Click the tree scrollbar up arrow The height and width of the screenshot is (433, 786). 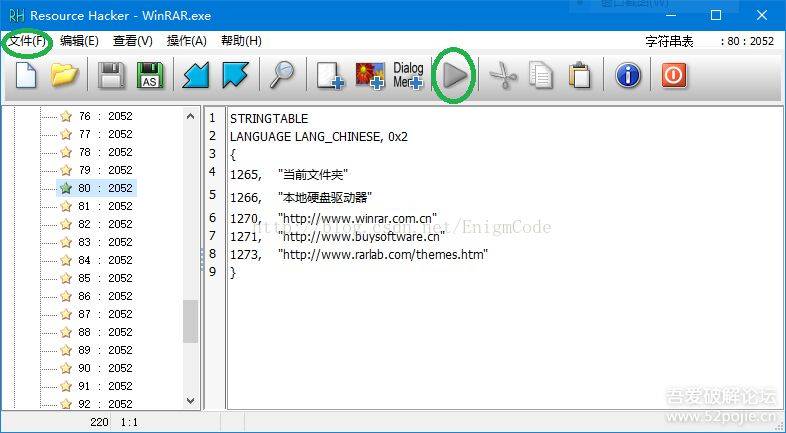tap(190, 116)
